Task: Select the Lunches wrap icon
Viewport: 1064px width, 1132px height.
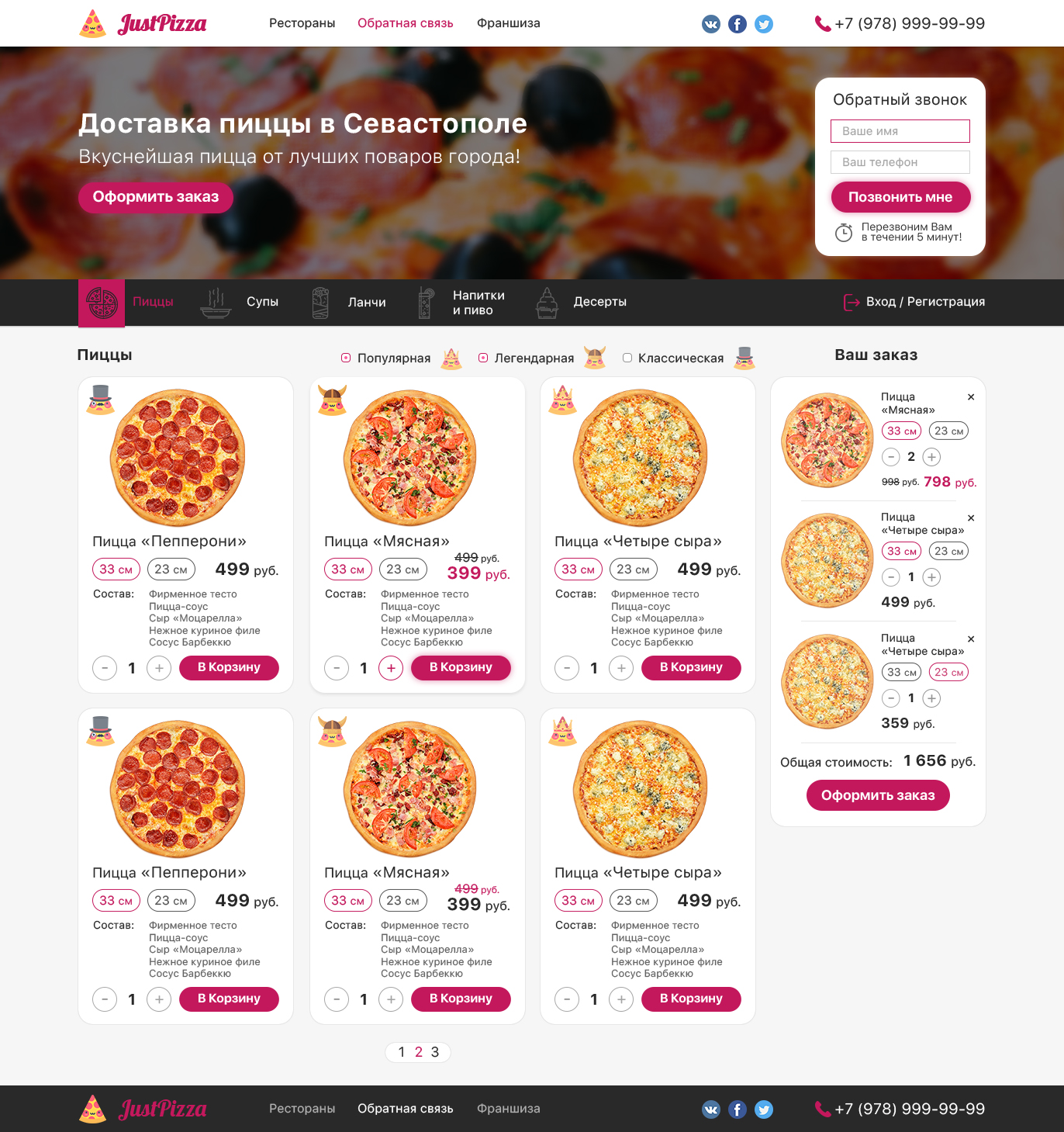Action: (x=320, y=303)
